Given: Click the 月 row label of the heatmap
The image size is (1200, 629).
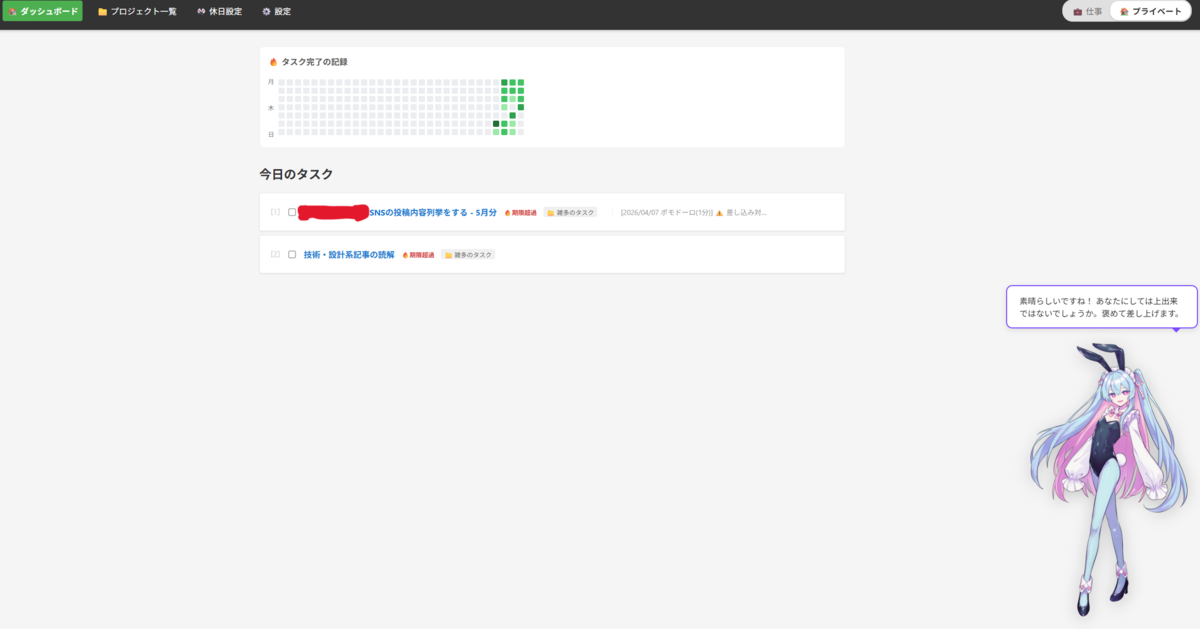Looking at the screenshot, I should (271, 82).
